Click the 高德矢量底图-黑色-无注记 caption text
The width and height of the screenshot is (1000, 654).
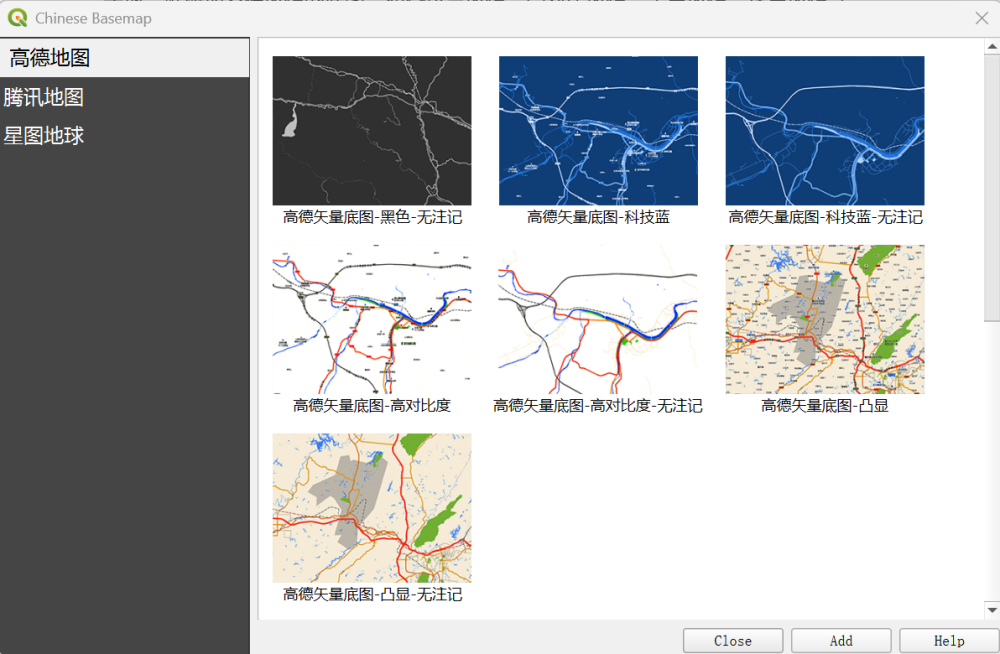372,218
